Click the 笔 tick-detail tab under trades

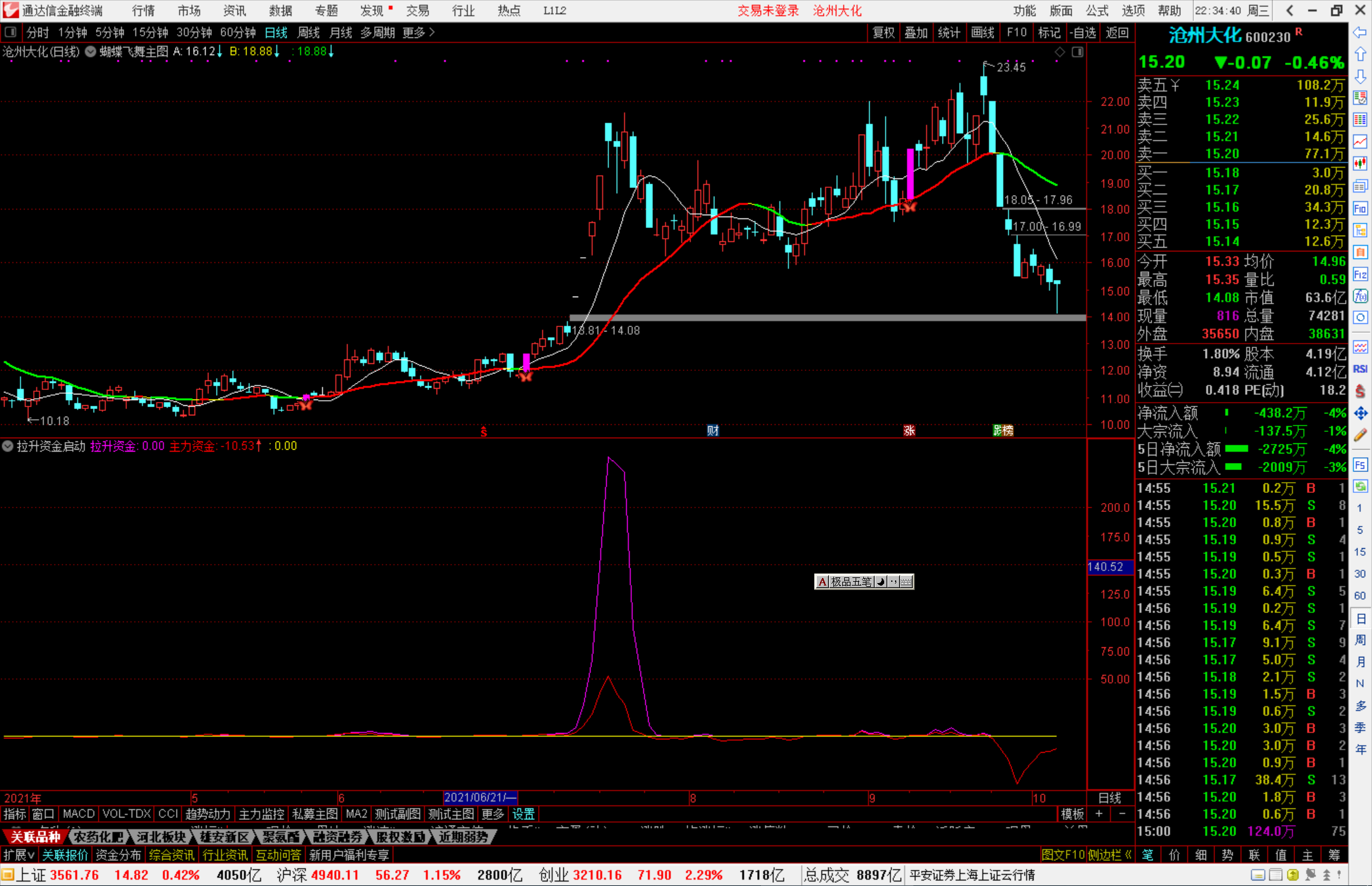coord(1148,855)
